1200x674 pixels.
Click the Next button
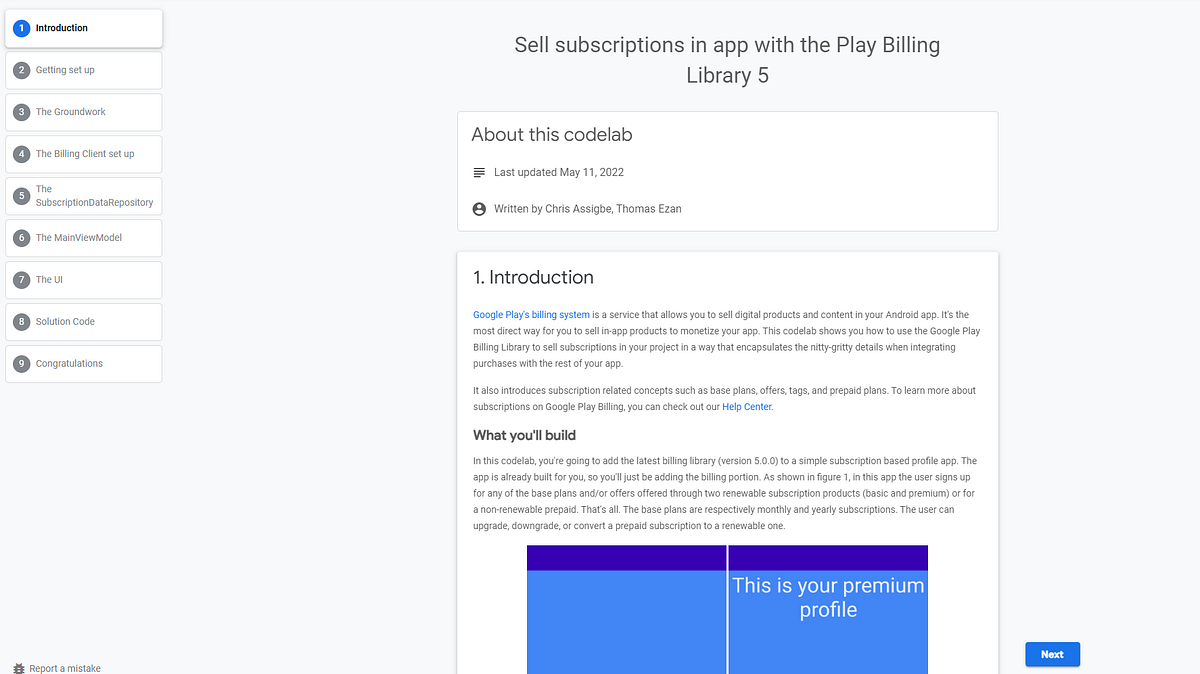click(1052, 654)
